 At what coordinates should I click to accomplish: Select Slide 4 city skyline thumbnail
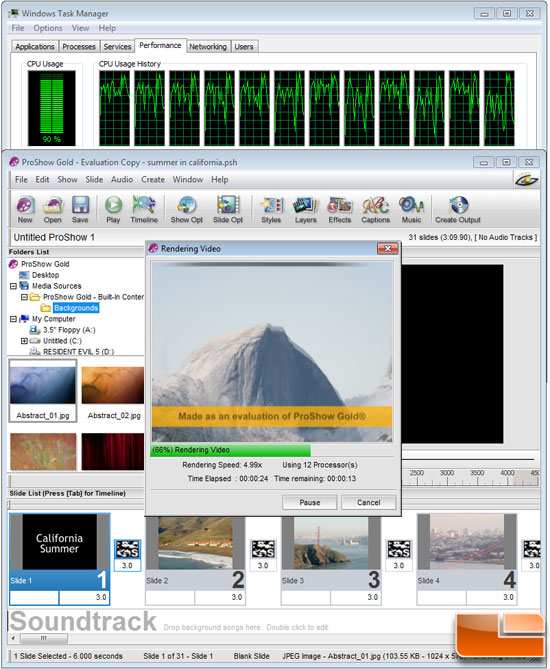(x=467, y=543)
